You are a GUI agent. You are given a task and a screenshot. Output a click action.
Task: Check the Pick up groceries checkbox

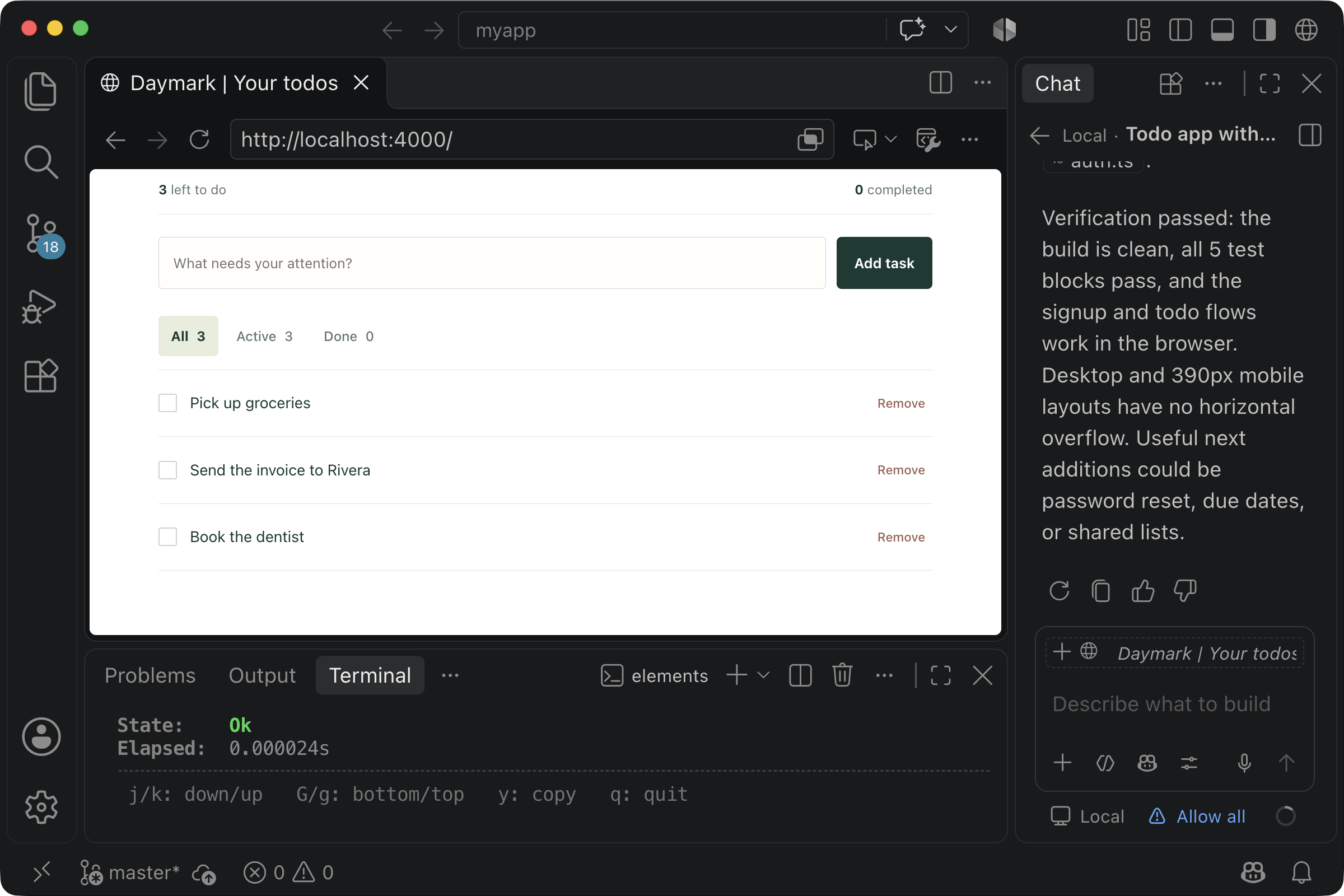click(167, 403)
